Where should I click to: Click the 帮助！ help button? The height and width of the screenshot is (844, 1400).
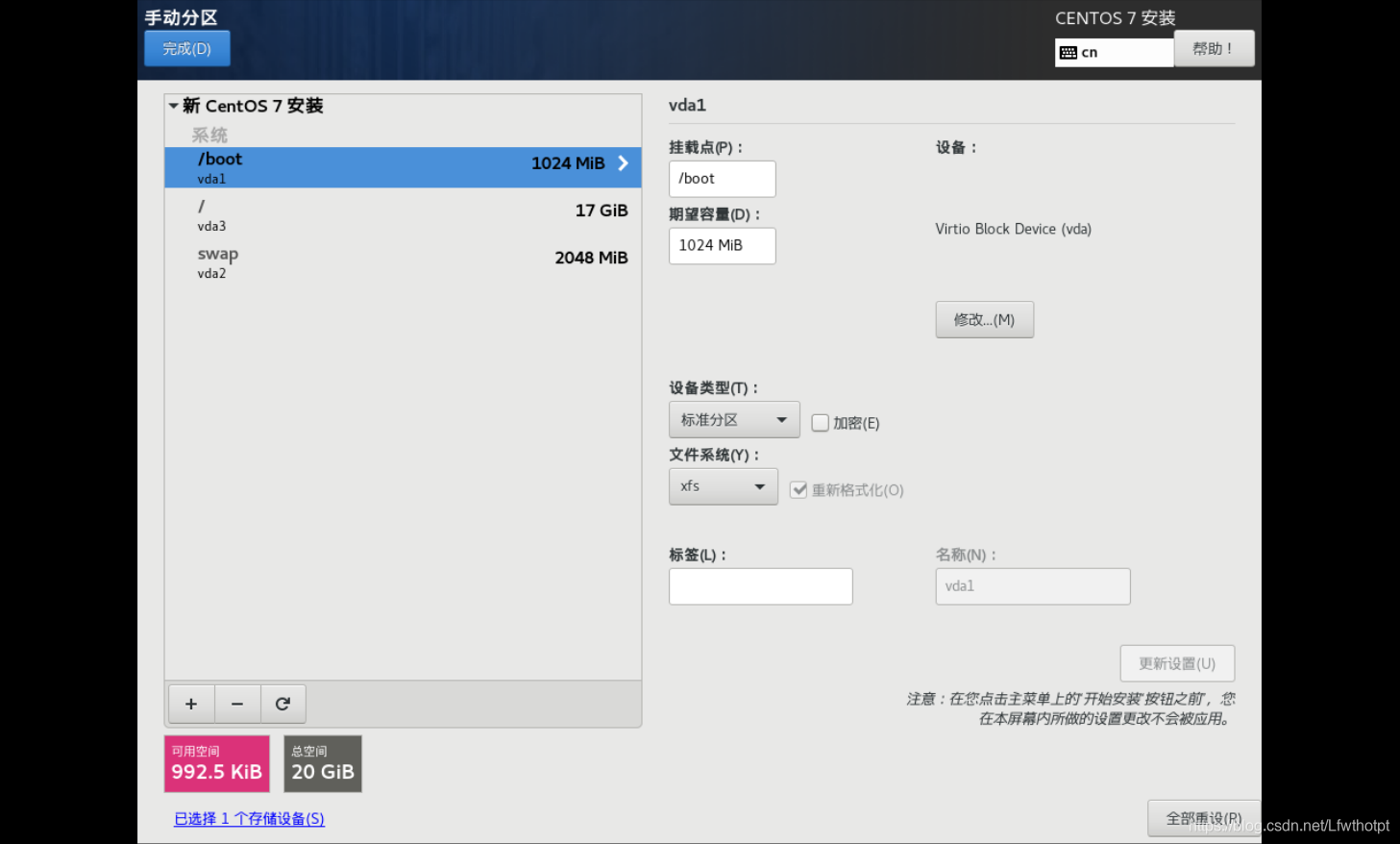point(1214,49)
